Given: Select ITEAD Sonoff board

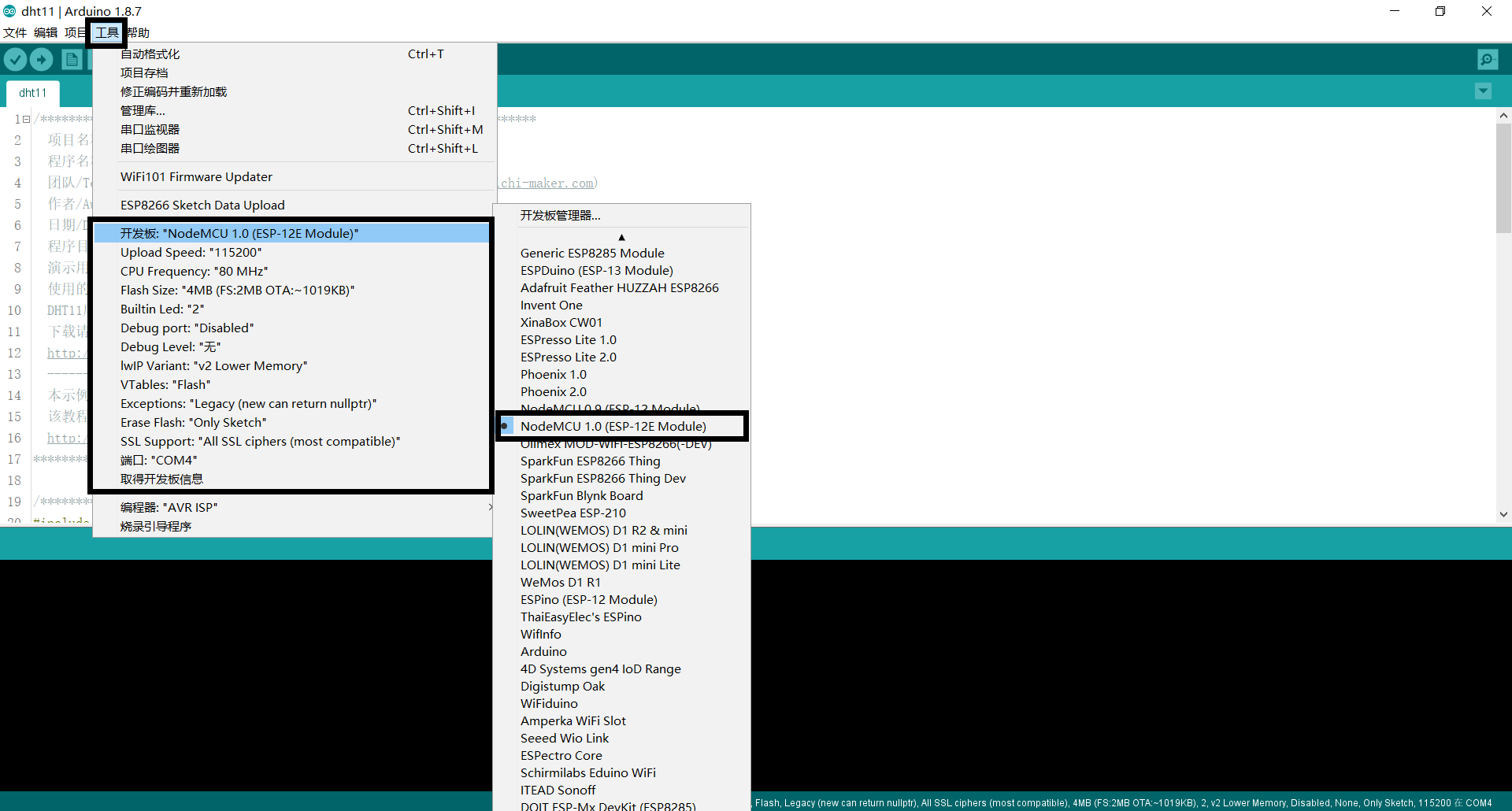Looking at the screenshot, I should point(622,791).
